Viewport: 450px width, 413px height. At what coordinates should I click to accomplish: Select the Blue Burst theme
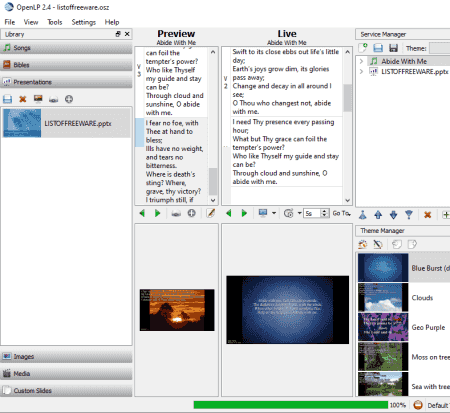click(x=404, y=268)
